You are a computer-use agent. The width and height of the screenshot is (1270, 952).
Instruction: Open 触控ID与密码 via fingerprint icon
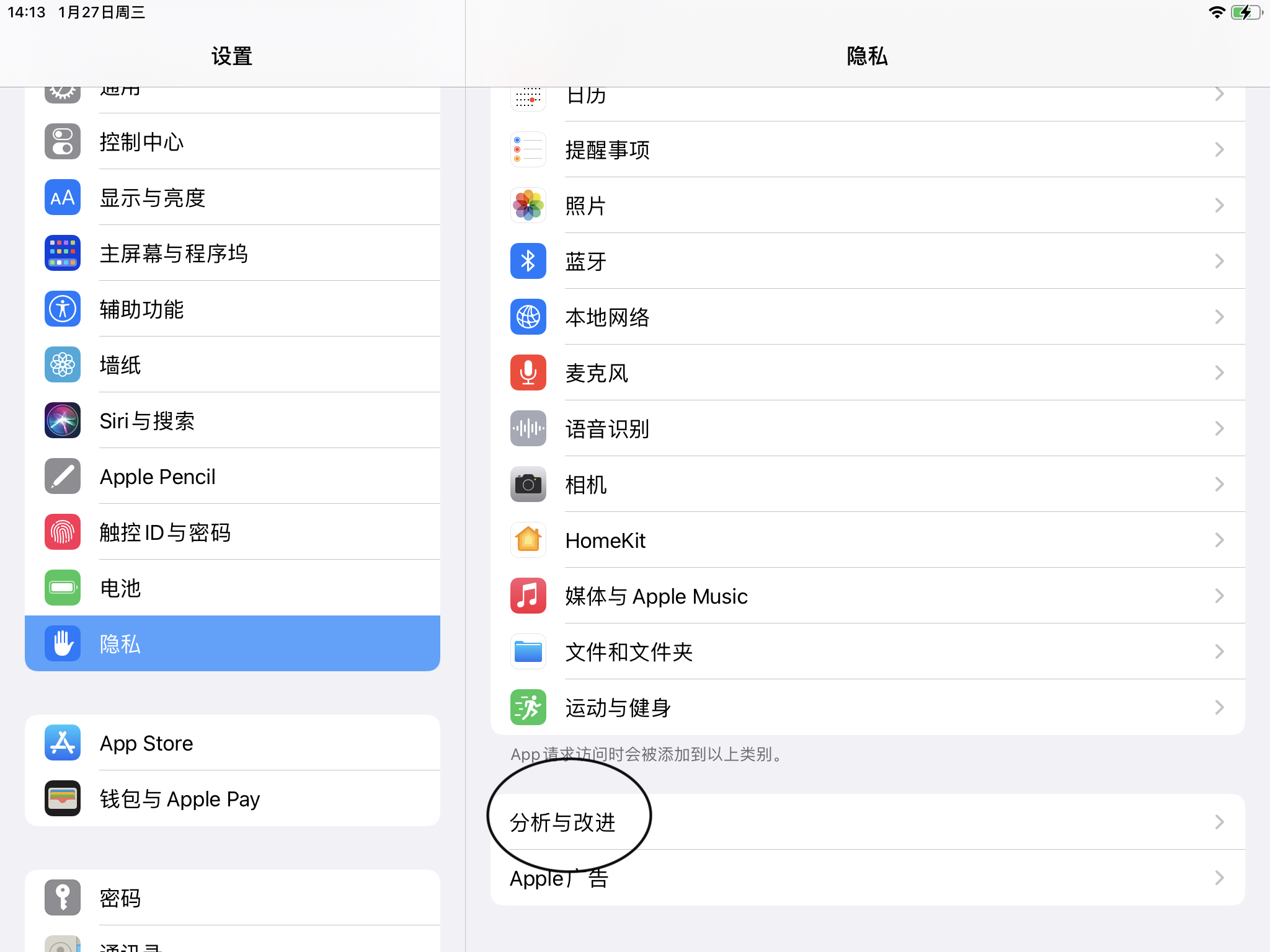62,532
